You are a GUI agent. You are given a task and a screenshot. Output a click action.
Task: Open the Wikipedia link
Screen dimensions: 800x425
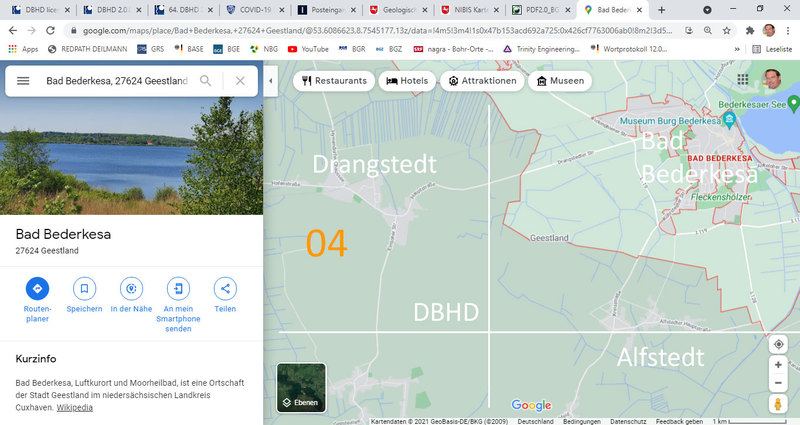[75, 407]
